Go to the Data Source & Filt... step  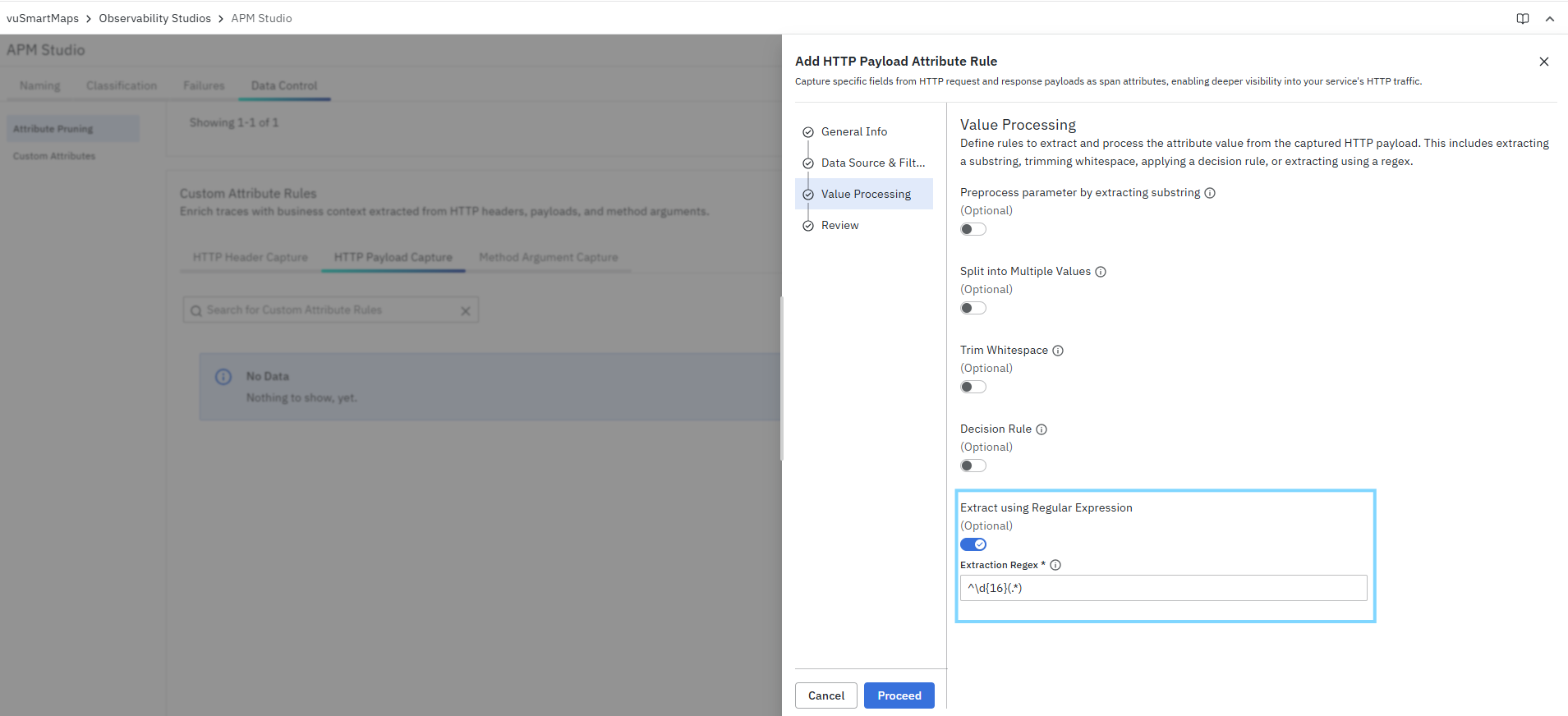pyautogui.click(x=864, y=163)
